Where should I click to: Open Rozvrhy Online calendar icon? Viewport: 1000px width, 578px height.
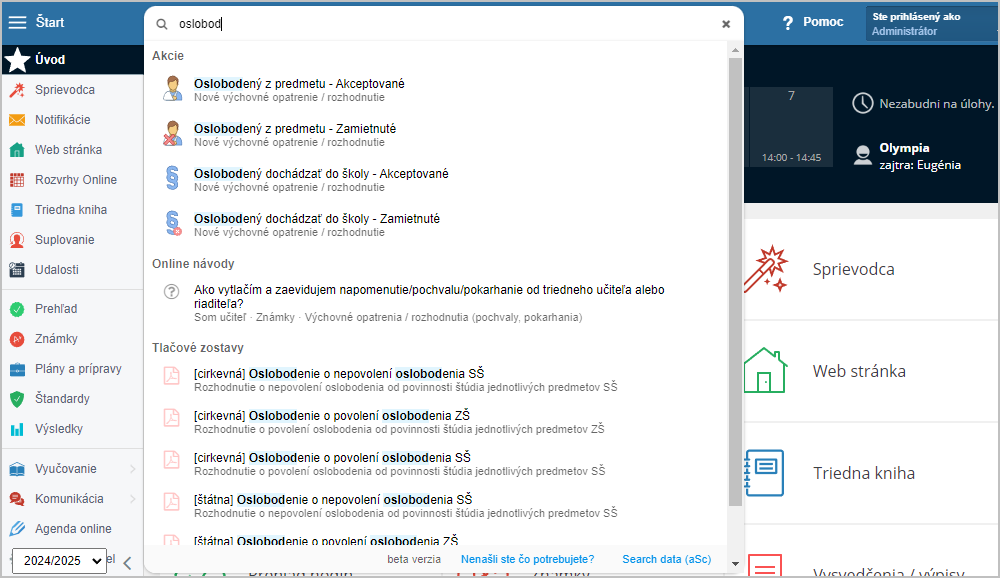click(x=17, y=180)
